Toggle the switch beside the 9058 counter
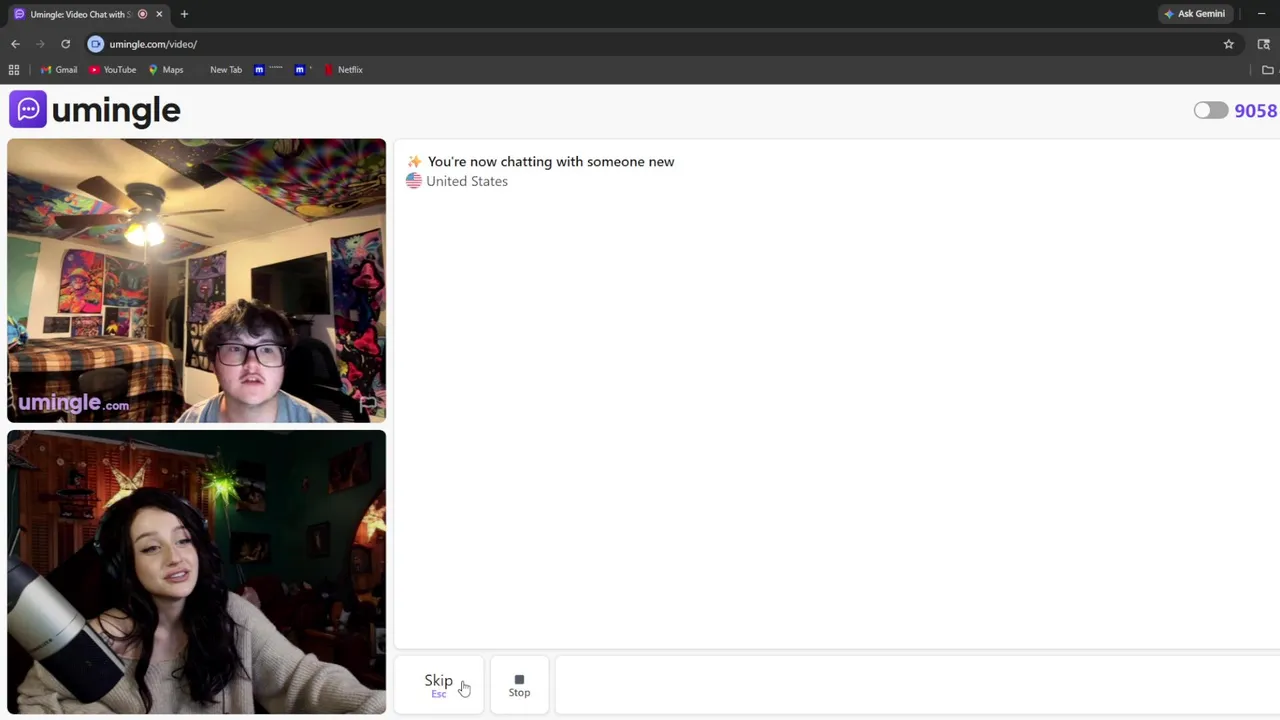1280x720 pixels. tap(1210, 110)
